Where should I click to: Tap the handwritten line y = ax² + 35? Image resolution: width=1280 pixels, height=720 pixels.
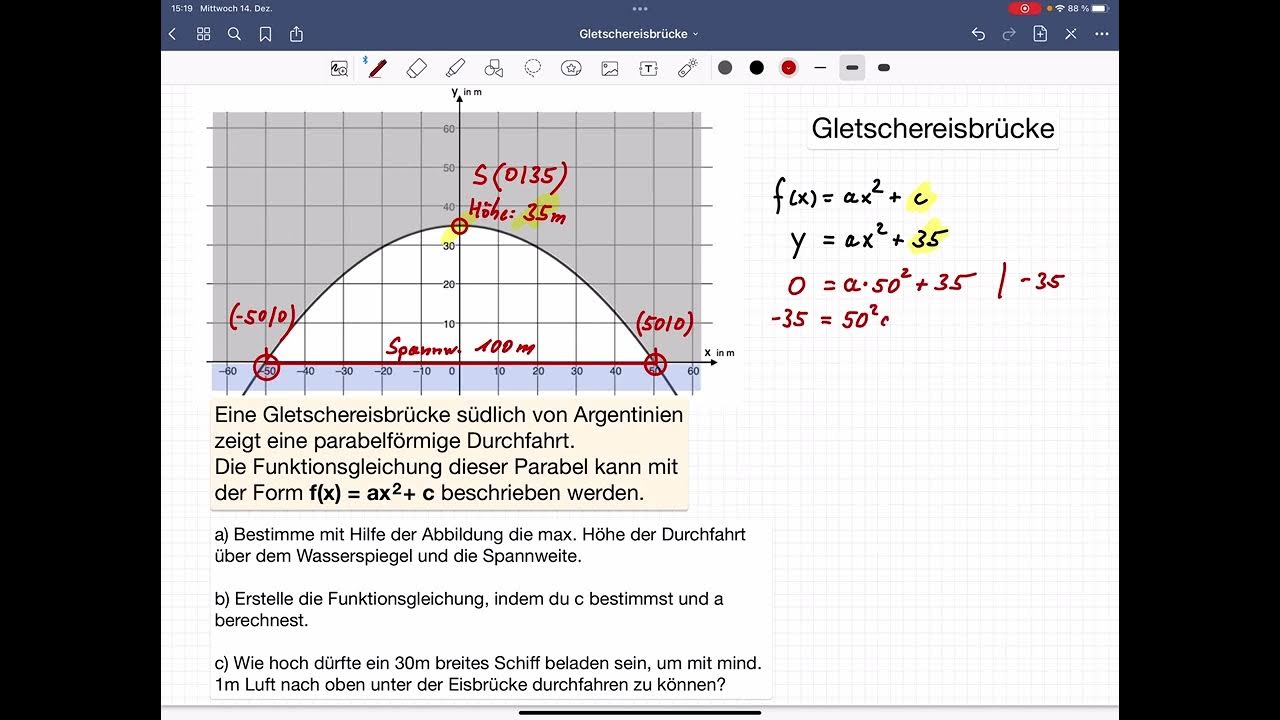(x=868, y=240)
